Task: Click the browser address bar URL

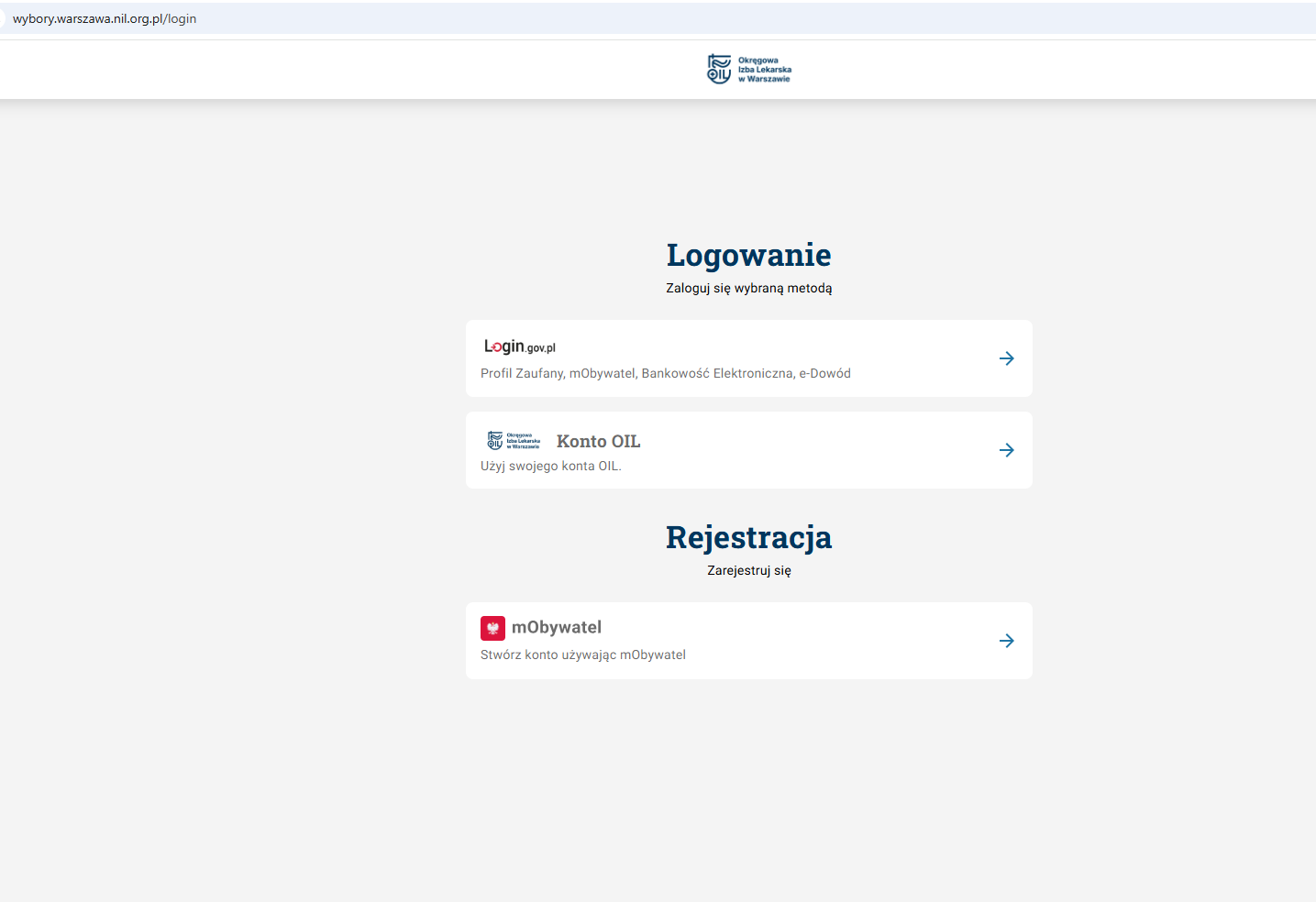Action: (x=105, y=18)
